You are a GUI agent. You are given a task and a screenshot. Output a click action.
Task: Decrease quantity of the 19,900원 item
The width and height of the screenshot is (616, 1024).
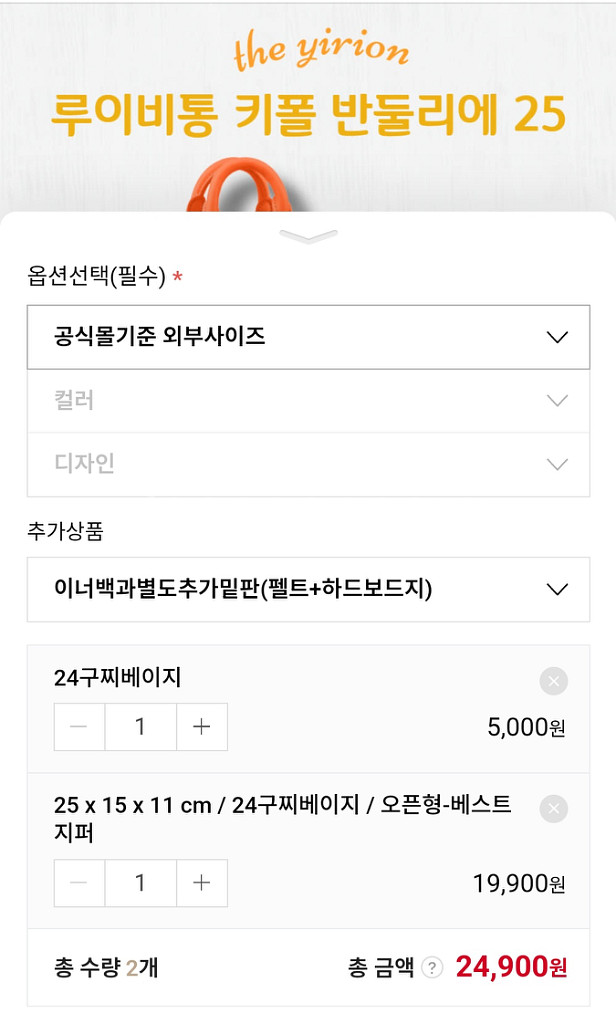[80, 883]
